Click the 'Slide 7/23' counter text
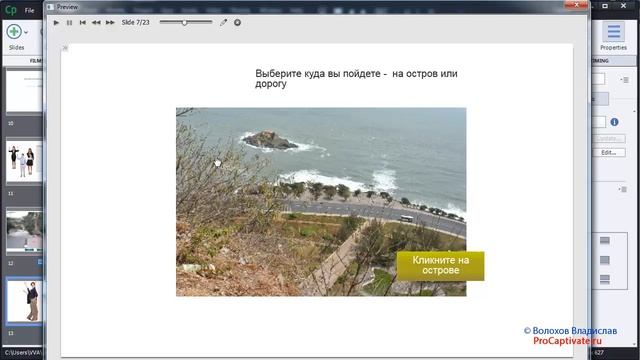This screenshot has width=640, height=360. (136, 22)
